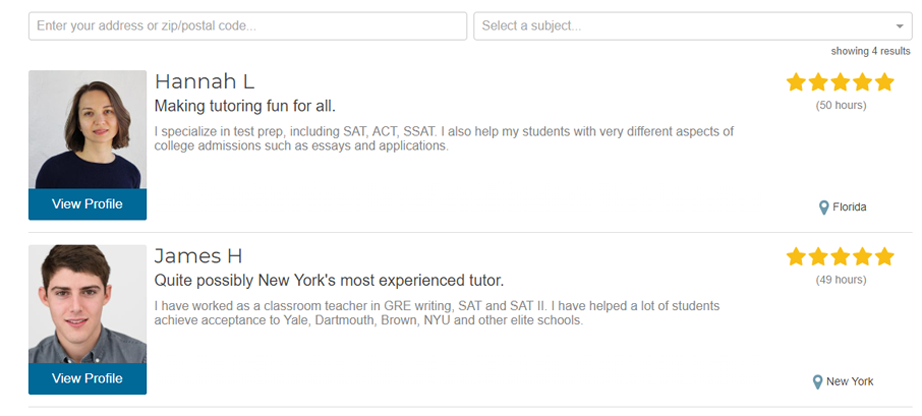922x416 pixels.
Task: Click the New York location label
Action: (x=850, y=381)
